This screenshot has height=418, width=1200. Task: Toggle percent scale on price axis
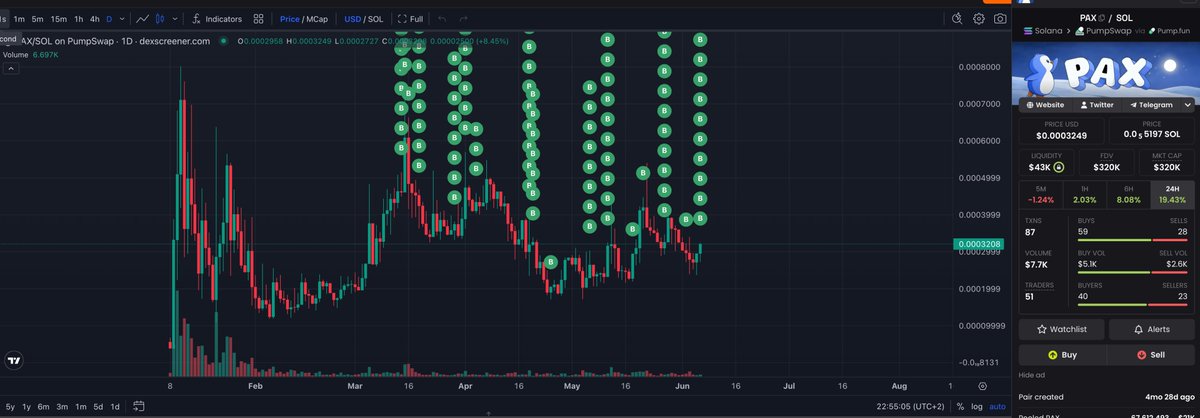click(960, 406)
